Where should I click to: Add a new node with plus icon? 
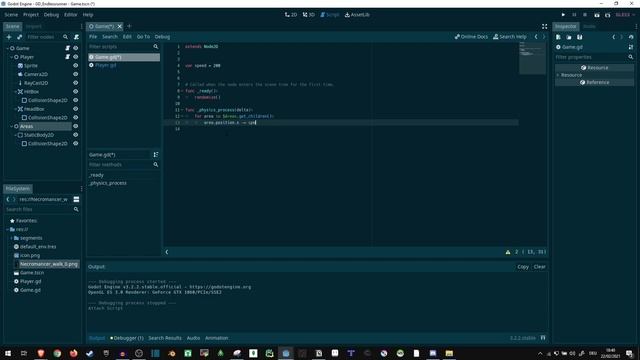click(9, 37)
